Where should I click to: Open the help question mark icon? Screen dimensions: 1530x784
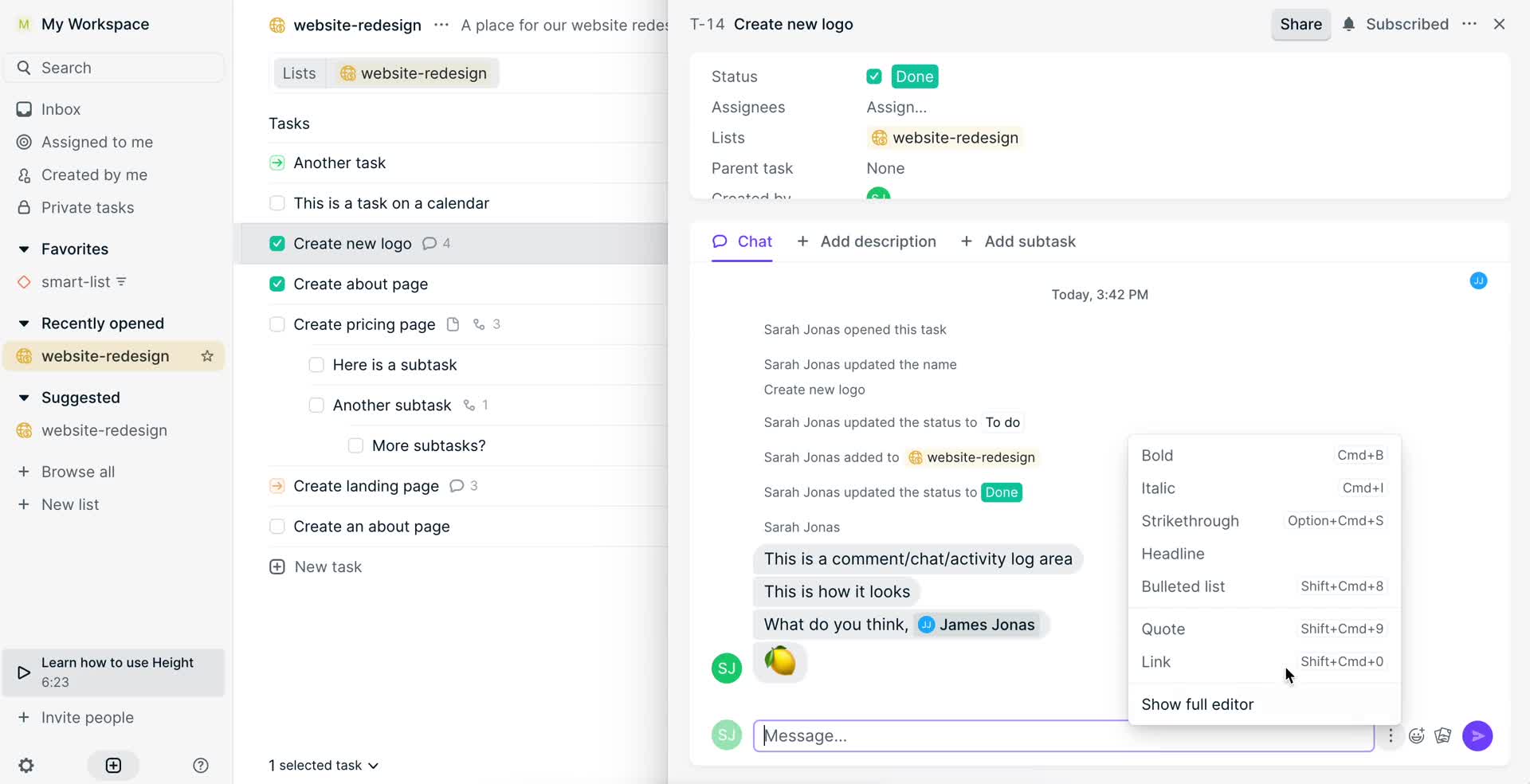point(201,766)
